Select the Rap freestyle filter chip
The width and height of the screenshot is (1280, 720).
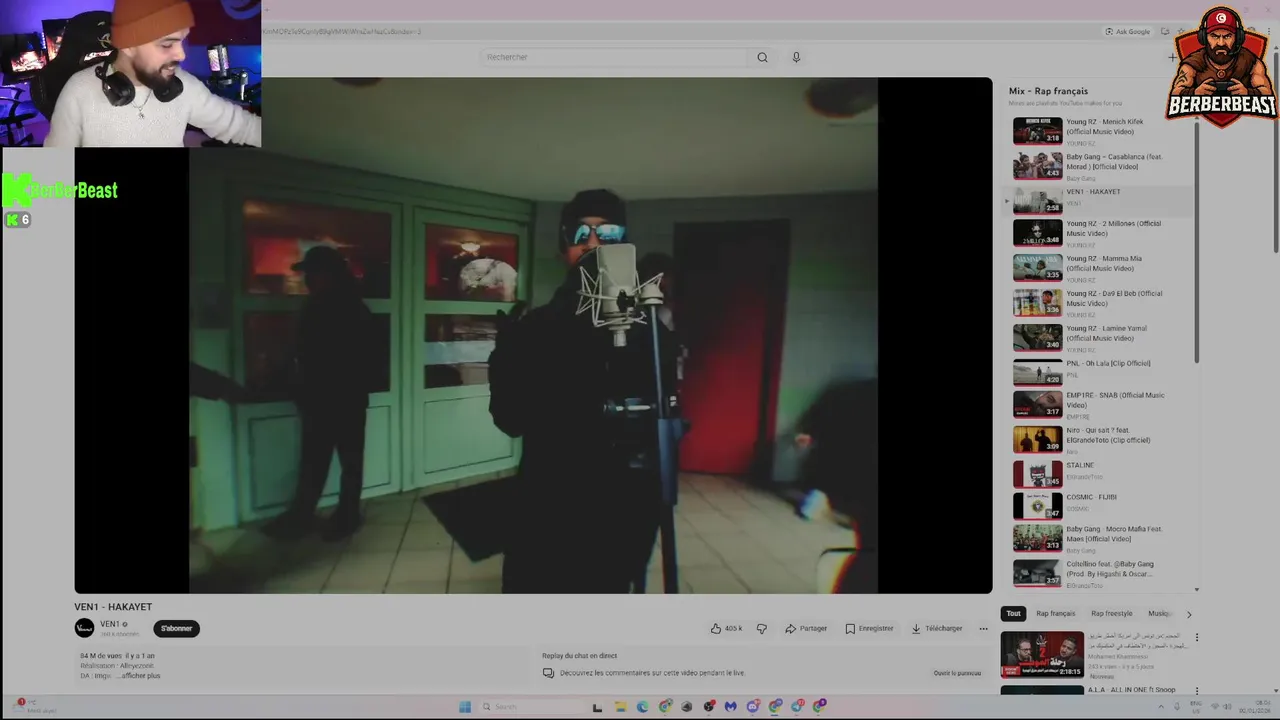(x=1111, y=613)
